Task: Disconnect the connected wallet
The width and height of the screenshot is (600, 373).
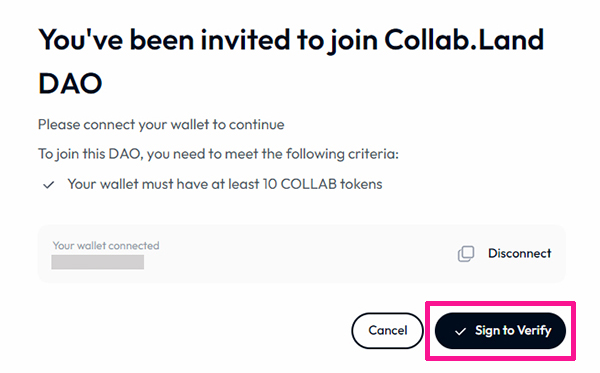Action: tap(519, 253)
